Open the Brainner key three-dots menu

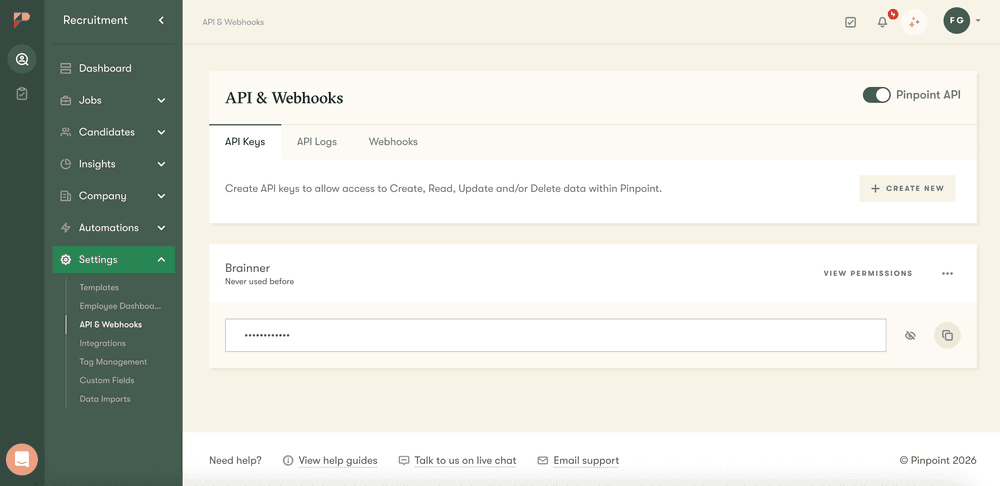coord(948,274)
